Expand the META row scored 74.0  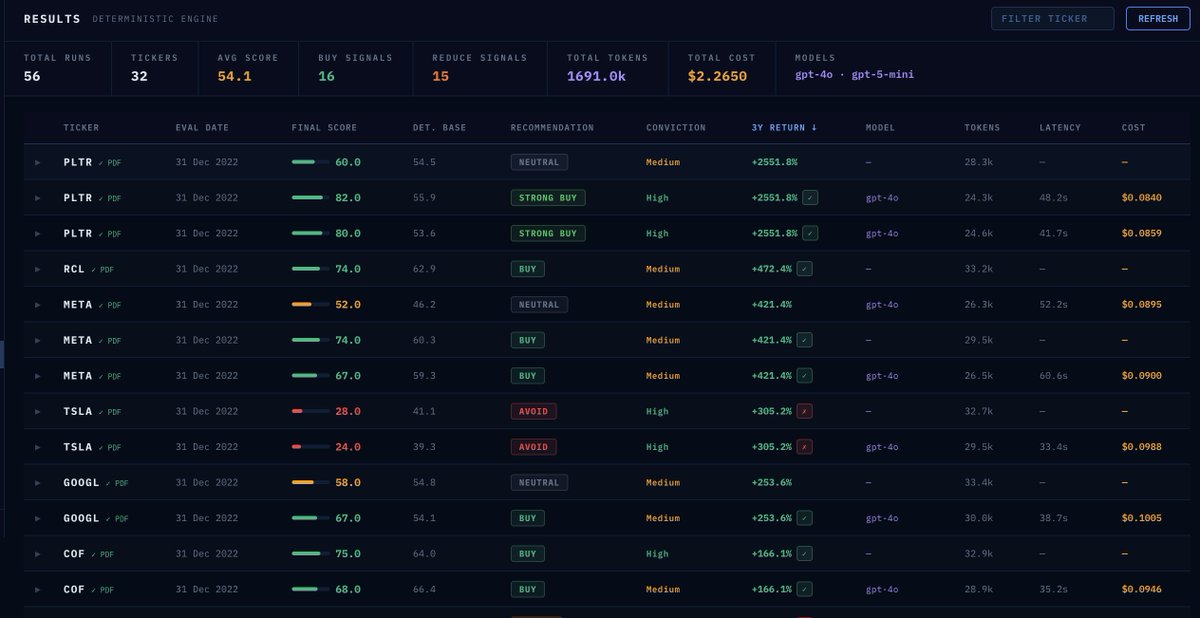(x=38, y=341)
